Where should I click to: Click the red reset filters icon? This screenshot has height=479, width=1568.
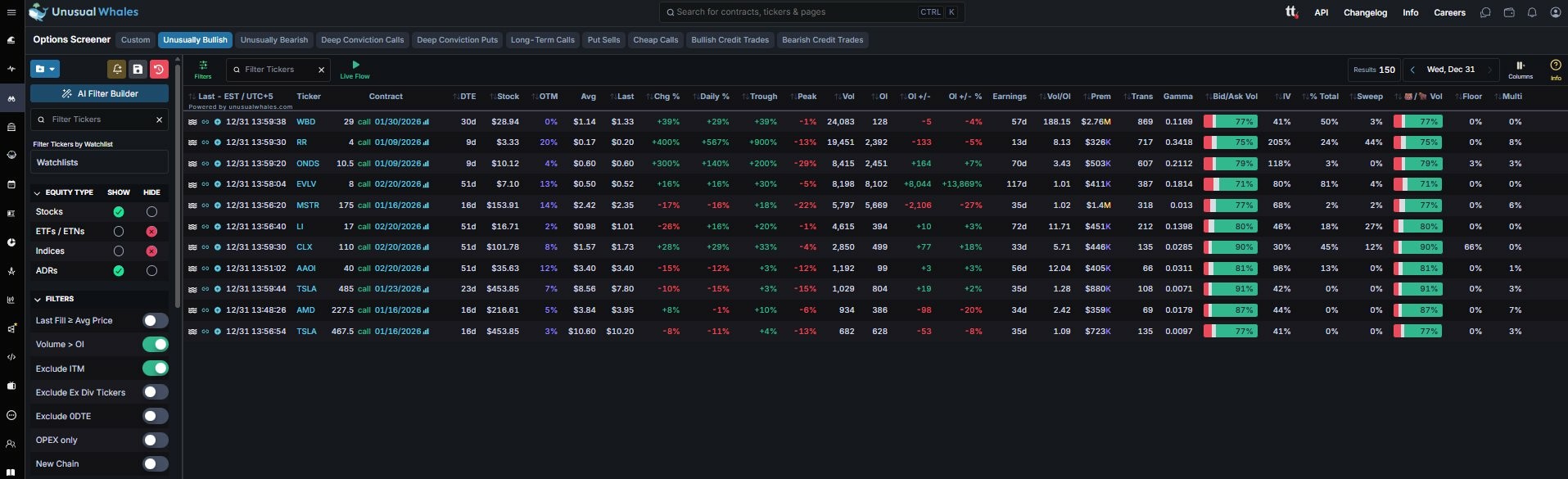(x=159, y=70)
